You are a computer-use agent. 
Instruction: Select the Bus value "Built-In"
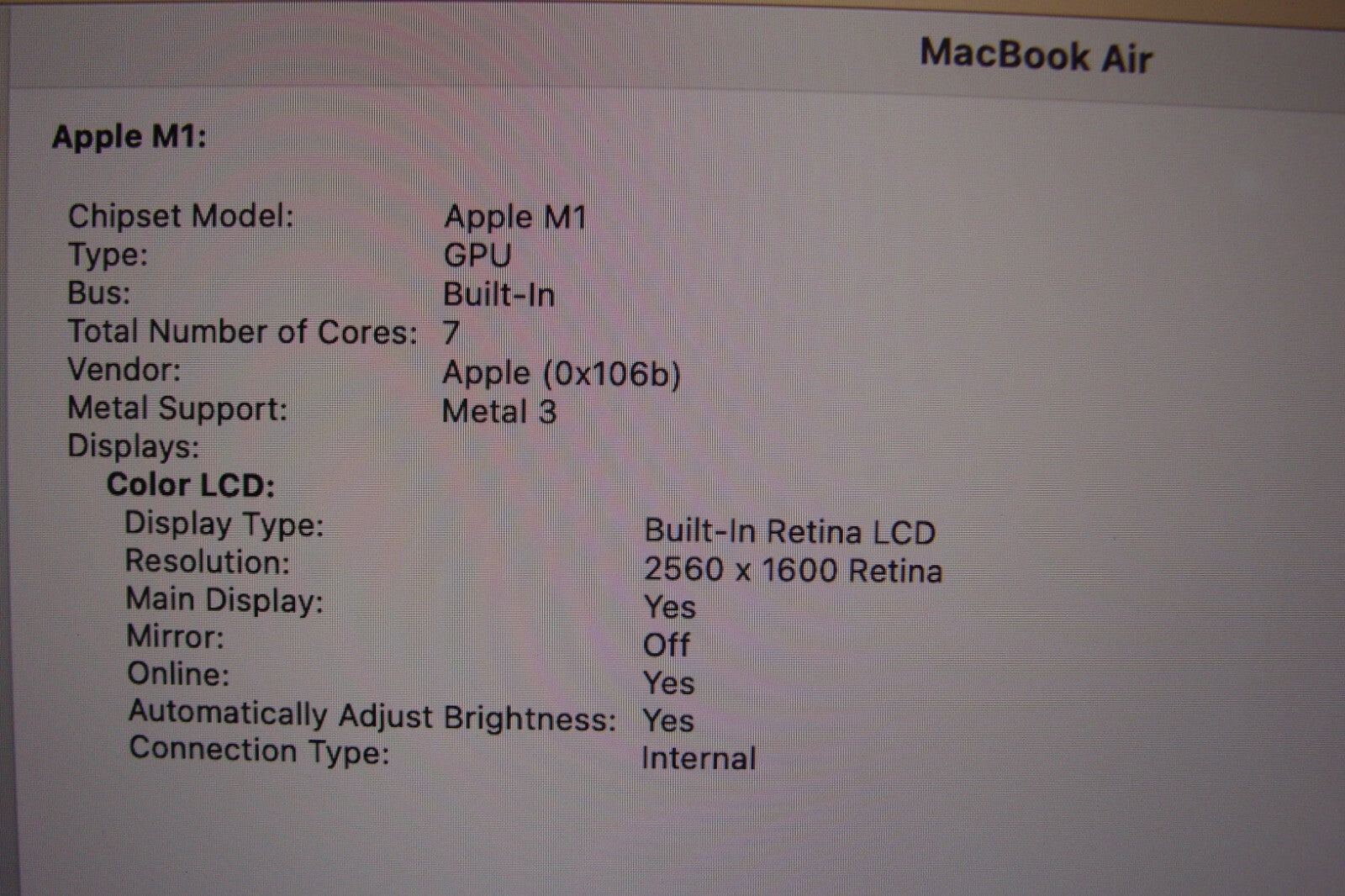pyautogui.click(x=498, y=294)
